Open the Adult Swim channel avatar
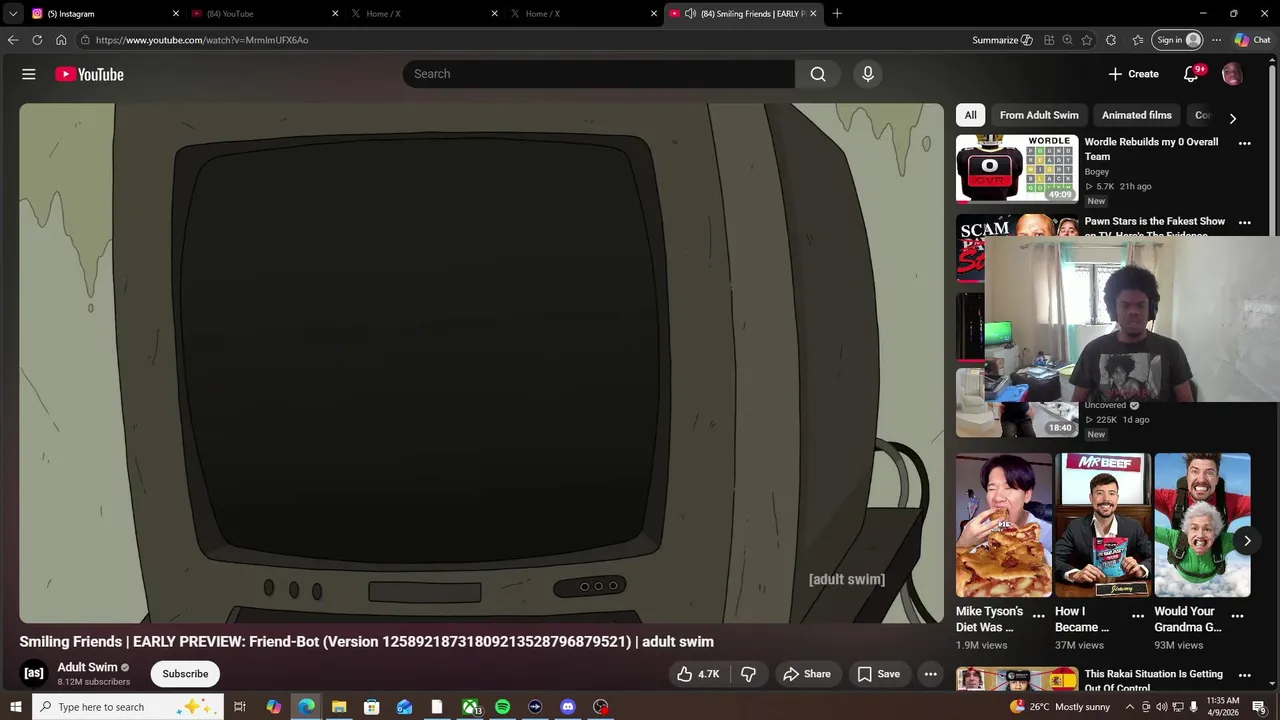 [x=34, y=673]
